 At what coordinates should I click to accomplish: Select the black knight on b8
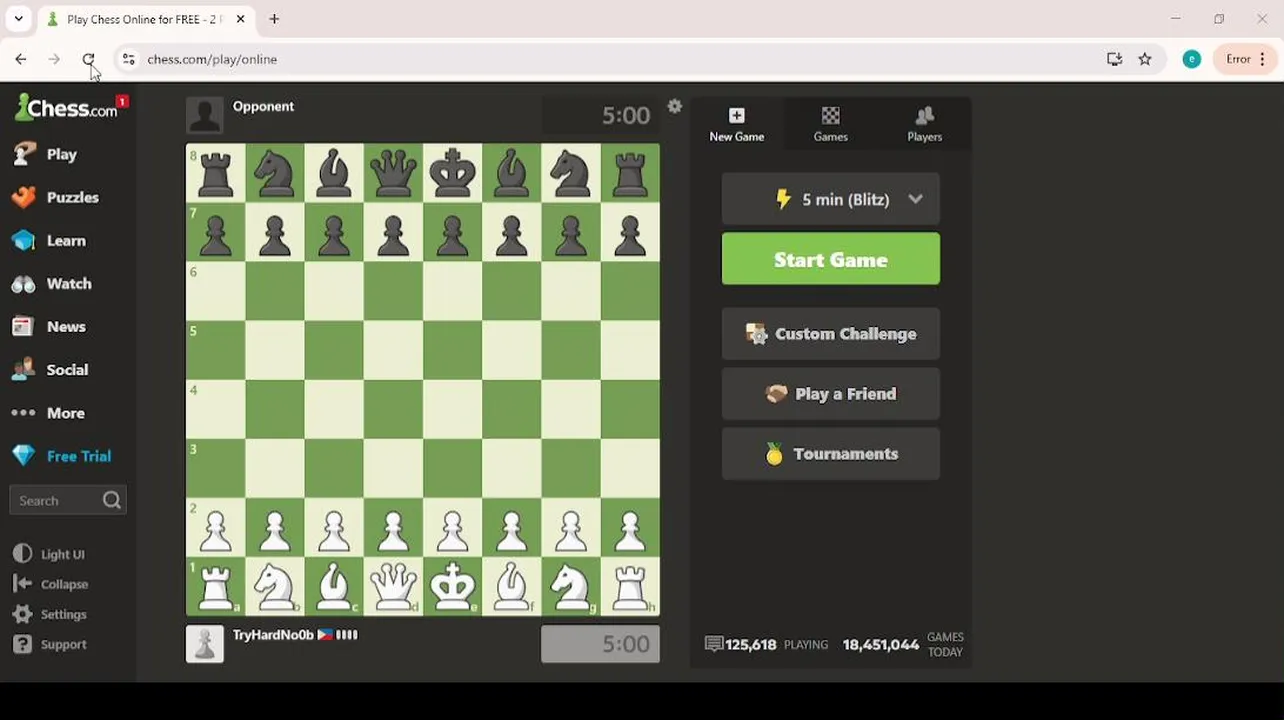click(275, 173)
